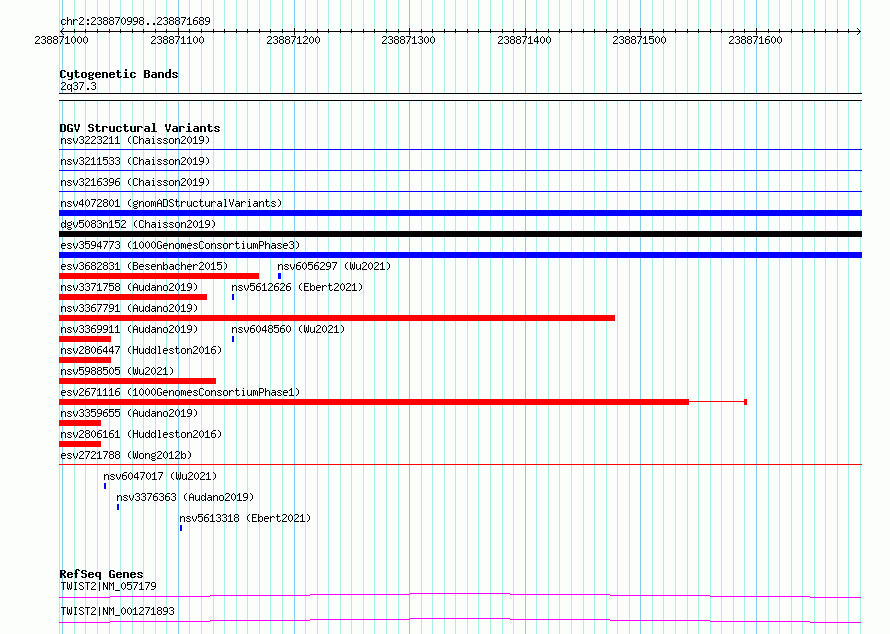Open variant nsv6056297 (Wu2021)
Screen dimensions: 890x634
334,266
